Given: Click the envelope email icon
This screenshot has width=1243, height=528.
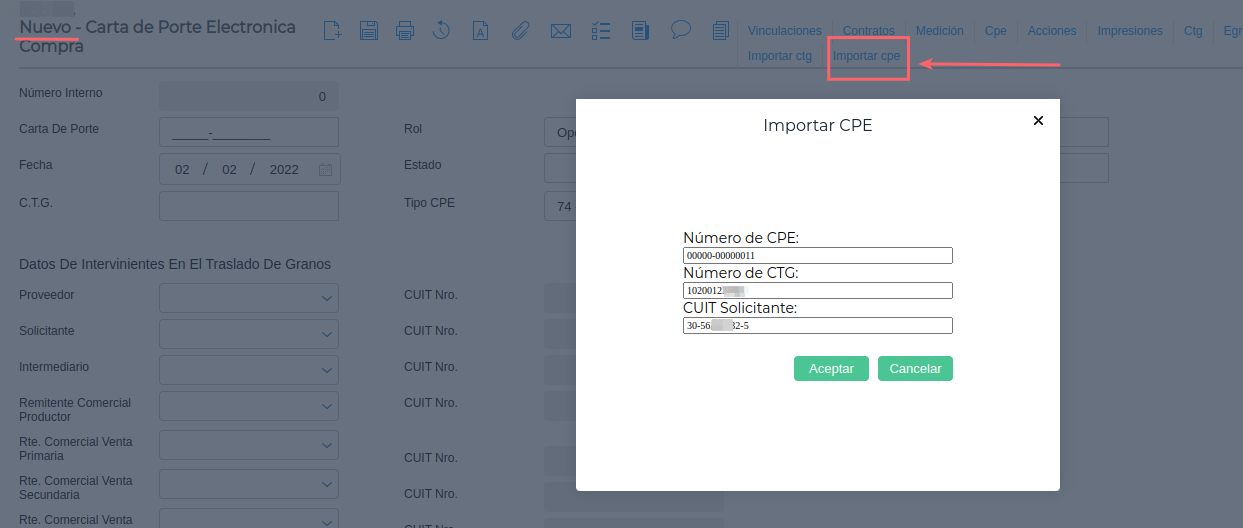Looking at the screenshot, I should pyautogui.click(x=561, y=31).
